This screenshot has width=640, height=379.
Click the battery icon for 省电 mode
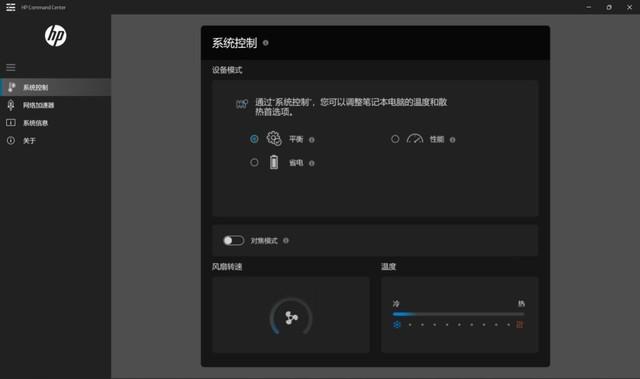tap(274, 162)
